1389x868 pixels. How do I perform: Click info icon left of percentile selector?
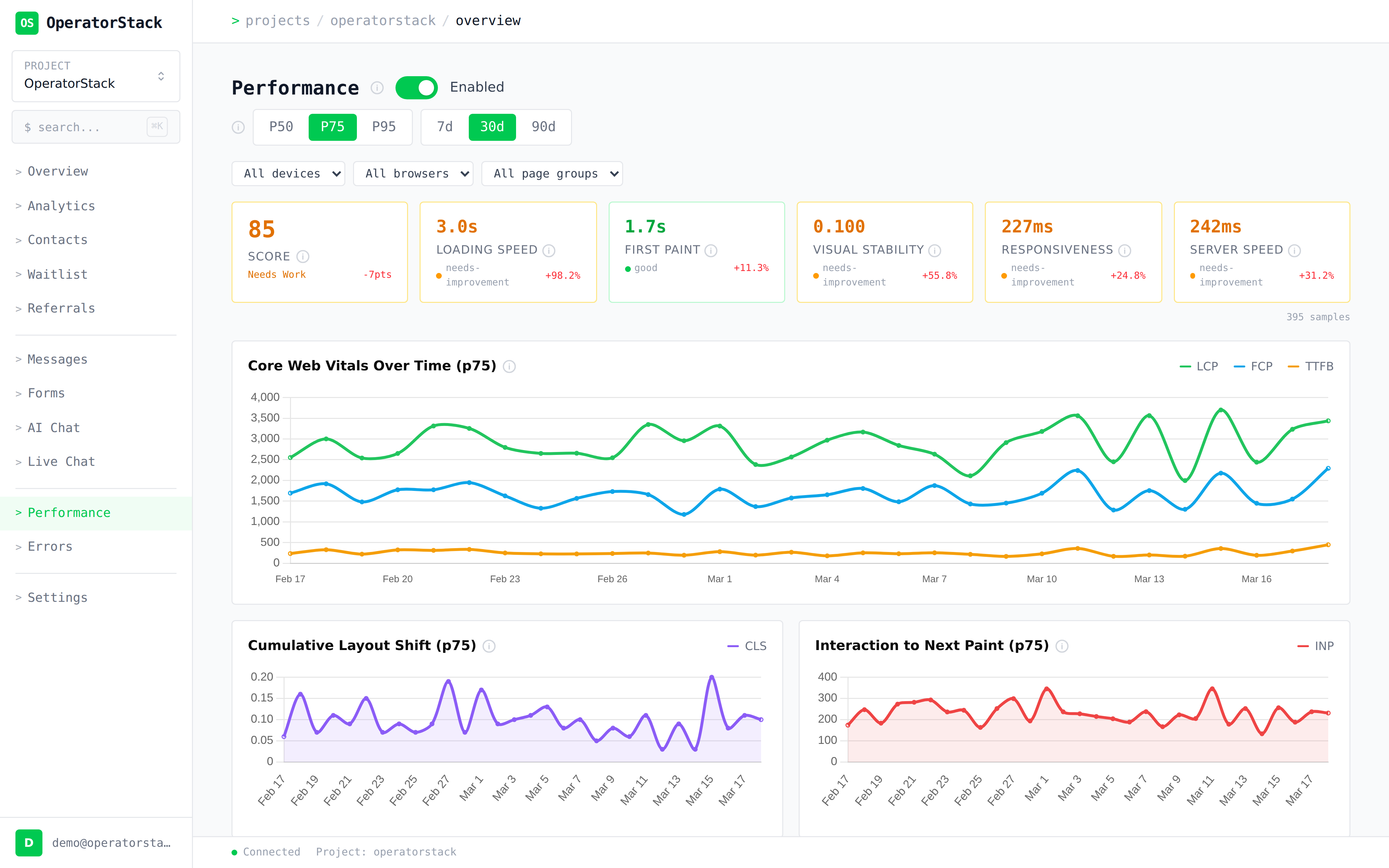(238, 127)
